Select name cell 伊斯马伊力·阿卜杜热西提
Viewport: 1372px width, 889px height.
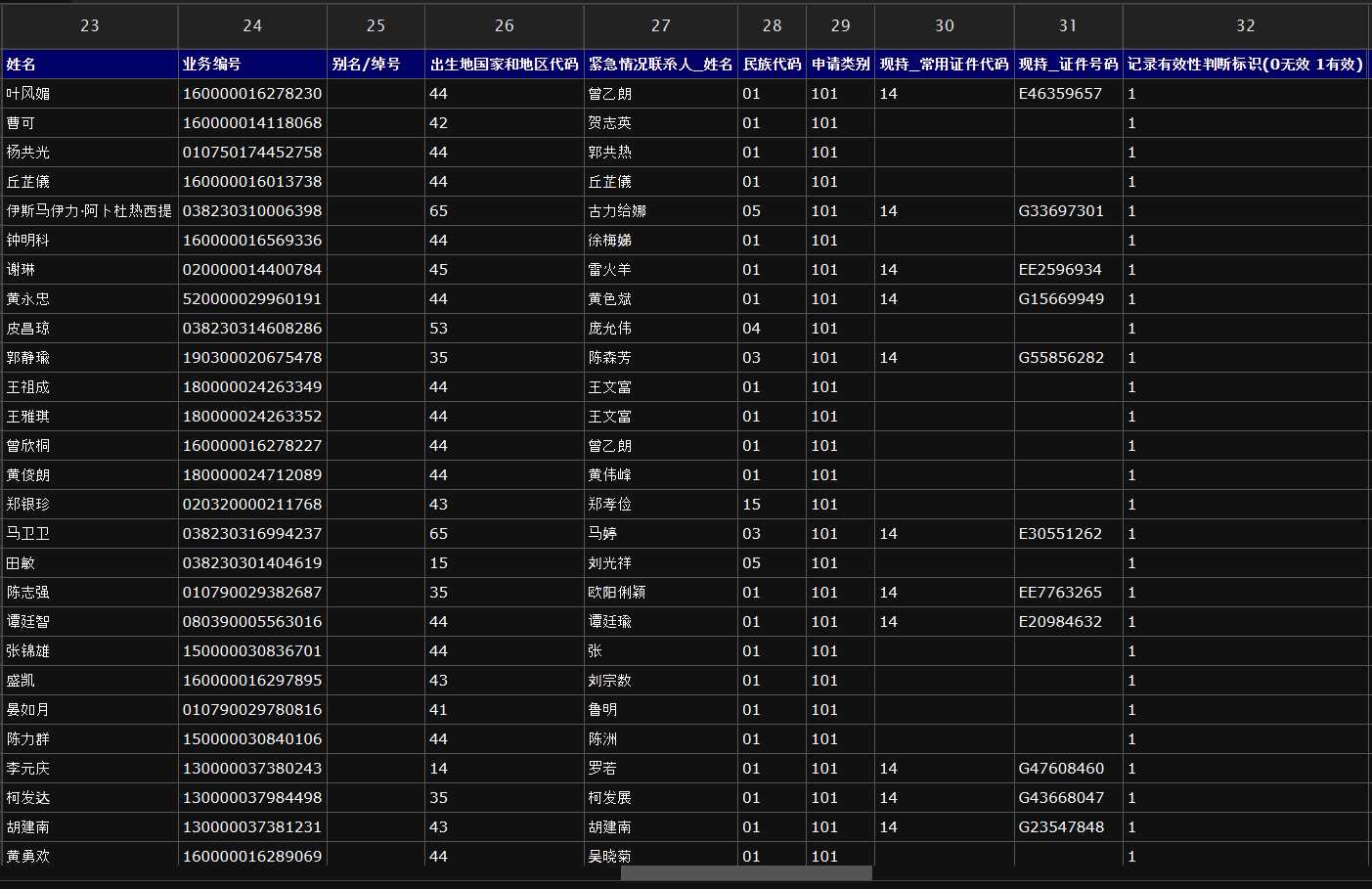coord(90,211)
